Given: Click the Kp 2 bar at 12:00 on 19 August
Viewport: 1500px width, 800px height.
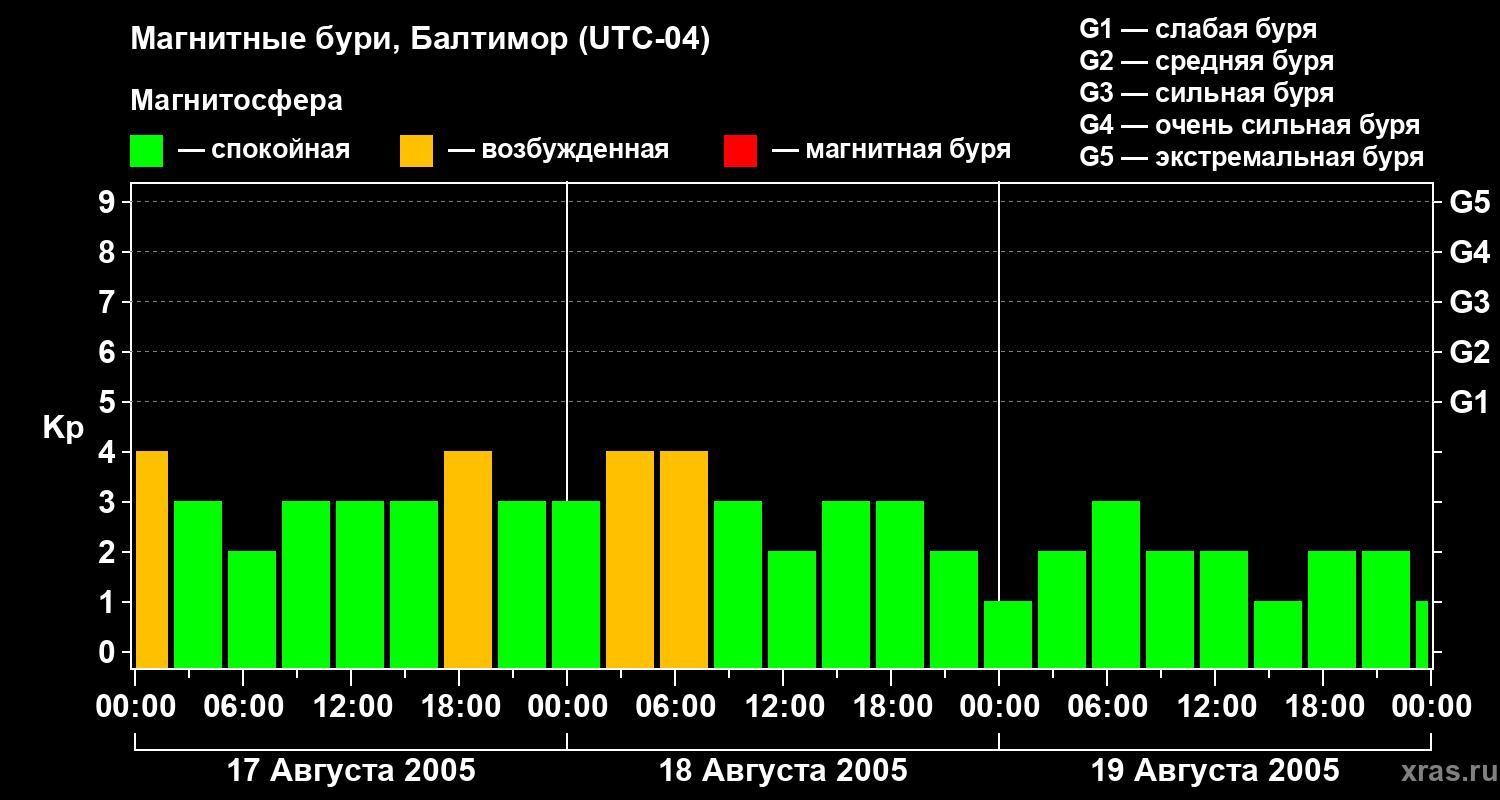Looking at the screenshot, I should pyautogui.click(x=1224, y=609).
